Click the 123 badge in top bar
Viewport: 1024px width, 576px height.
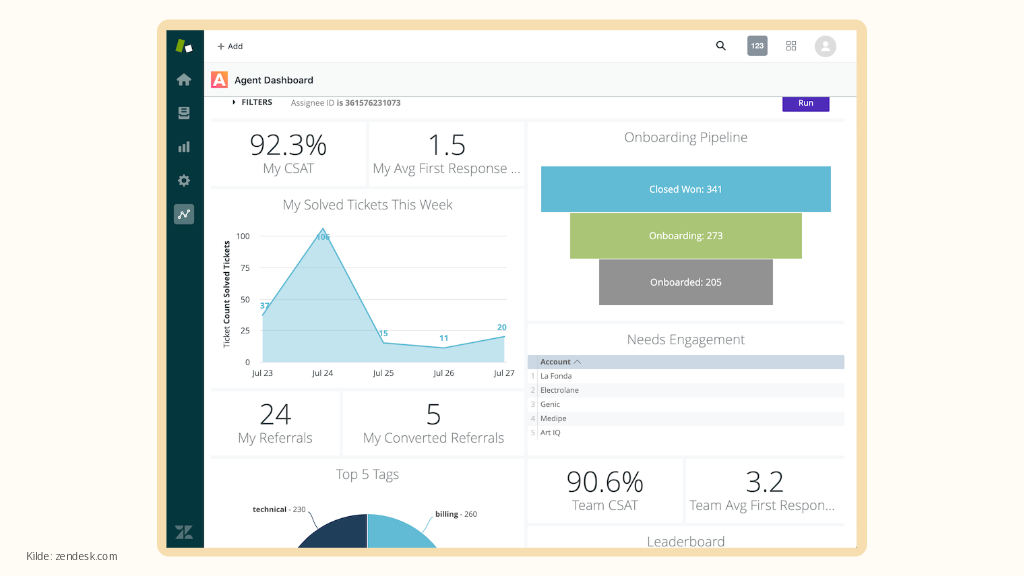click(757, 46)
